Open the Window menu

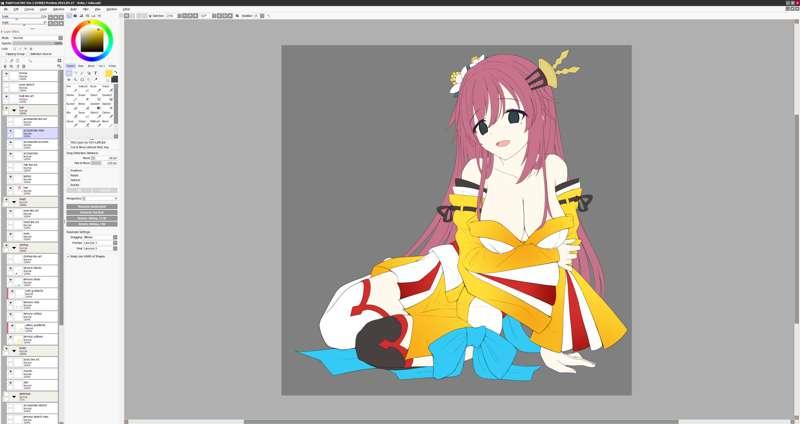click(x=112, y=9)
